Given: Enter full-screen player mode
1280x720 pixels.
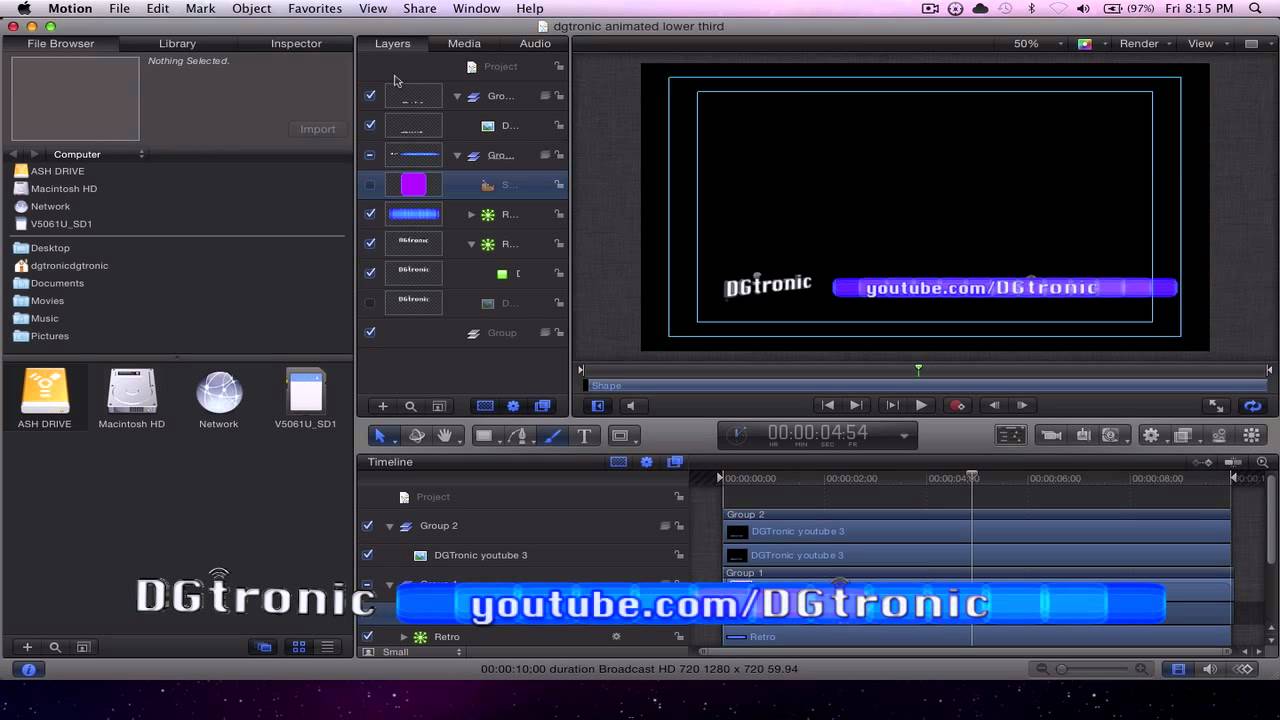Looking at the screenshot, I should (x=1216, y=405).
